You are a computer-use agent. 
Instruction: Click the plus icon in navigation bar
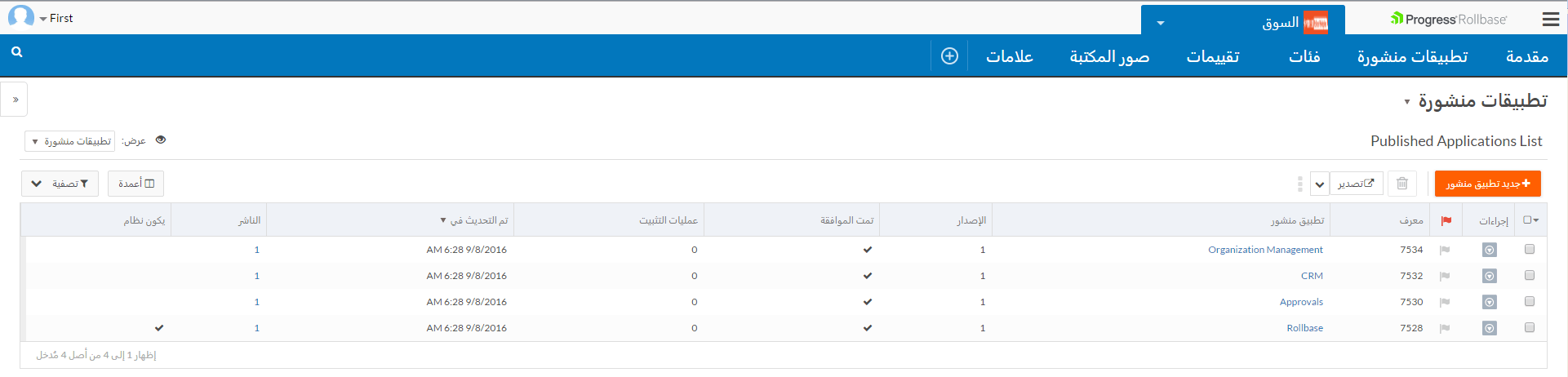click(949, 56)
